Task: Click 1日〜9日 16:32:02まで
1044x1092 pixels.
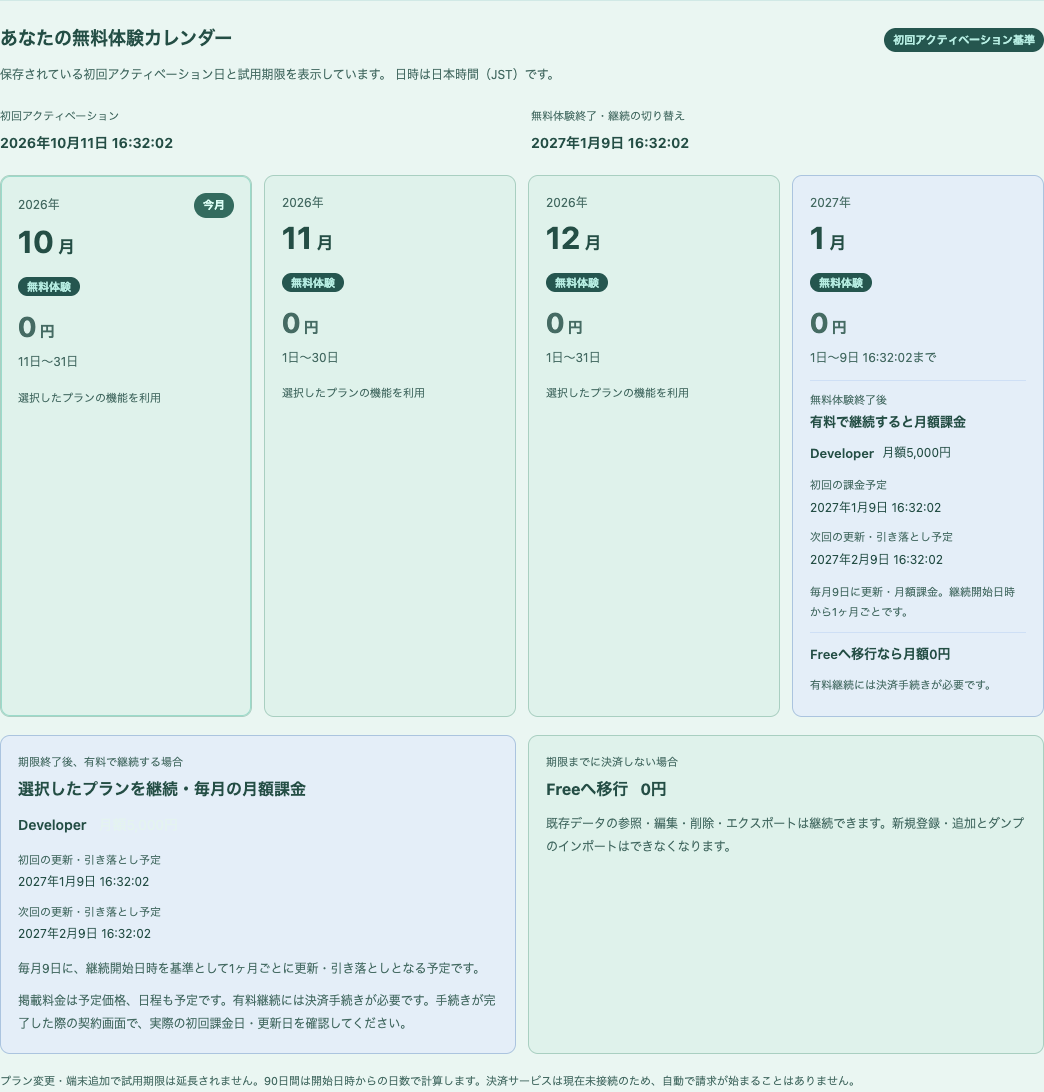Action: click(x=873, y=357)
